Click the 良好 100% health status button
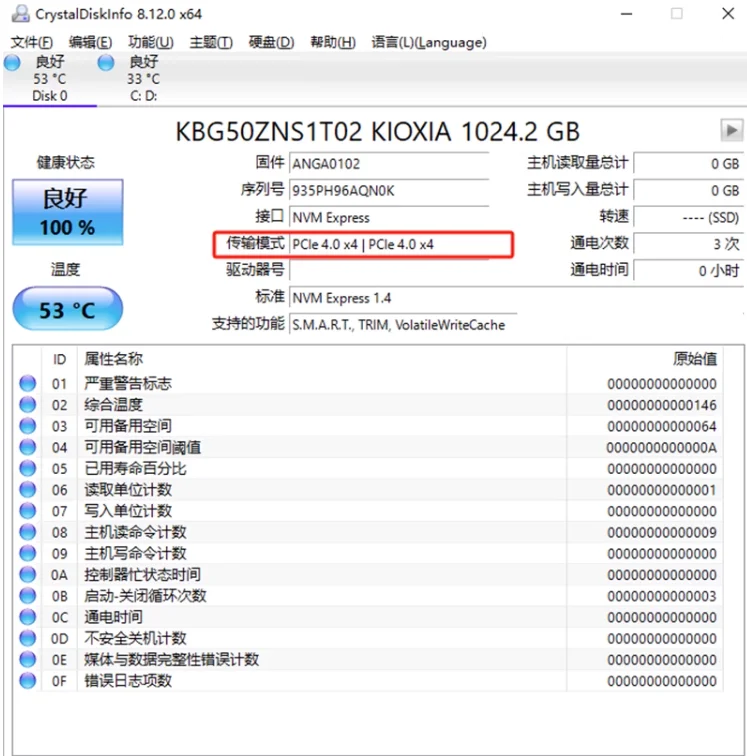747x756 pixels. tap(67, 212)
